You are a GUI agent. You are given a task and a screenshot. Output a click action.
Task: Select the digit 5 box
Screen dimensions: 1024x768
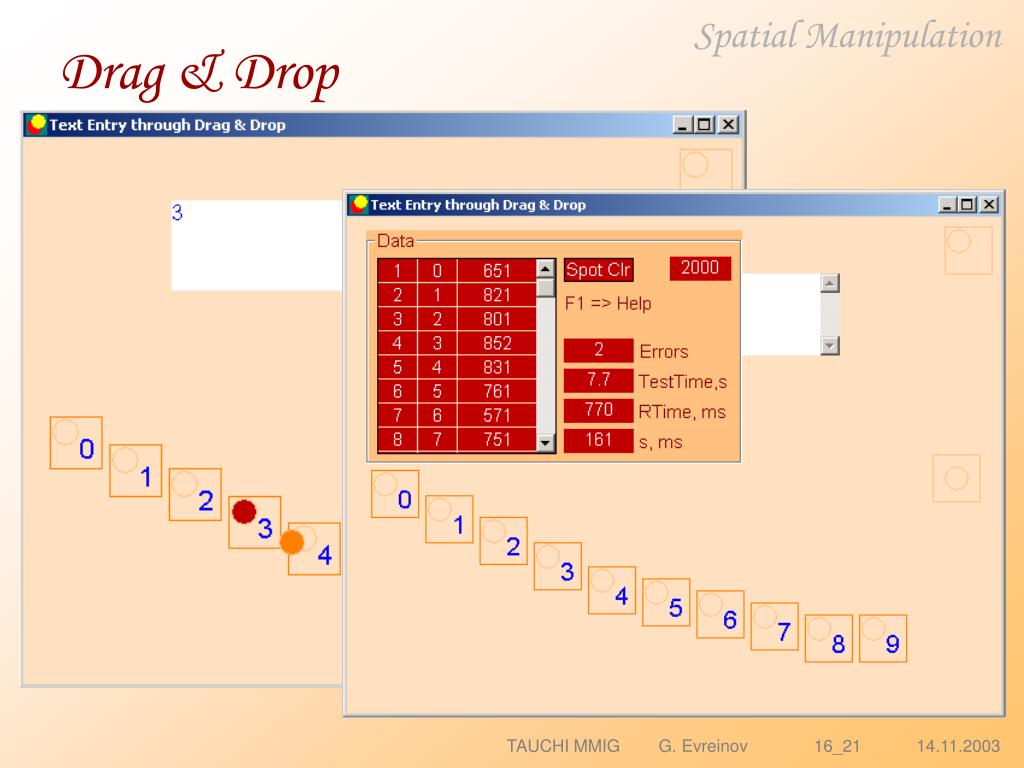point(666,602)
